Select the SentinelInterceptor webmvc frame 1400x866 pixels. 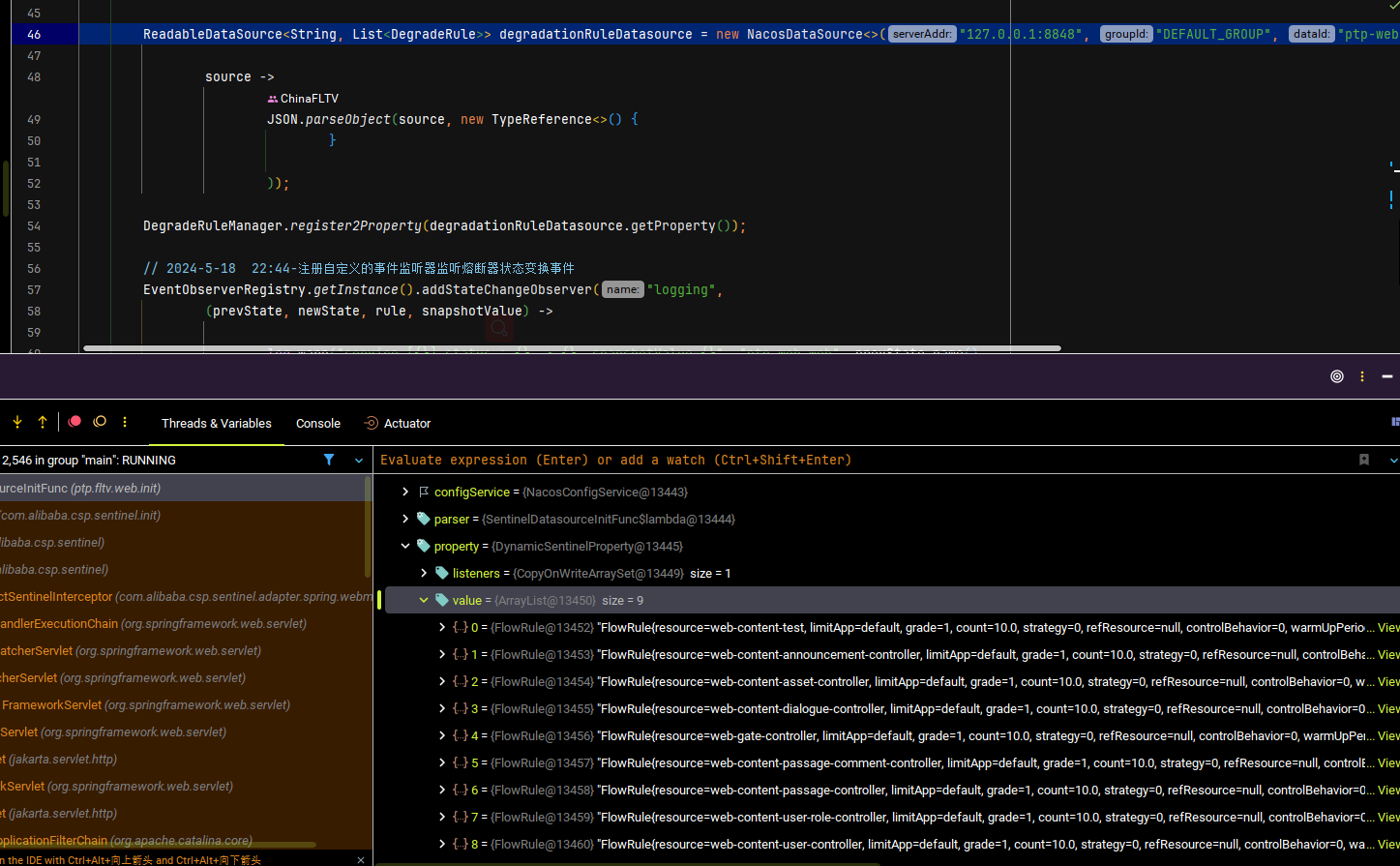click(x=184, y=597)
